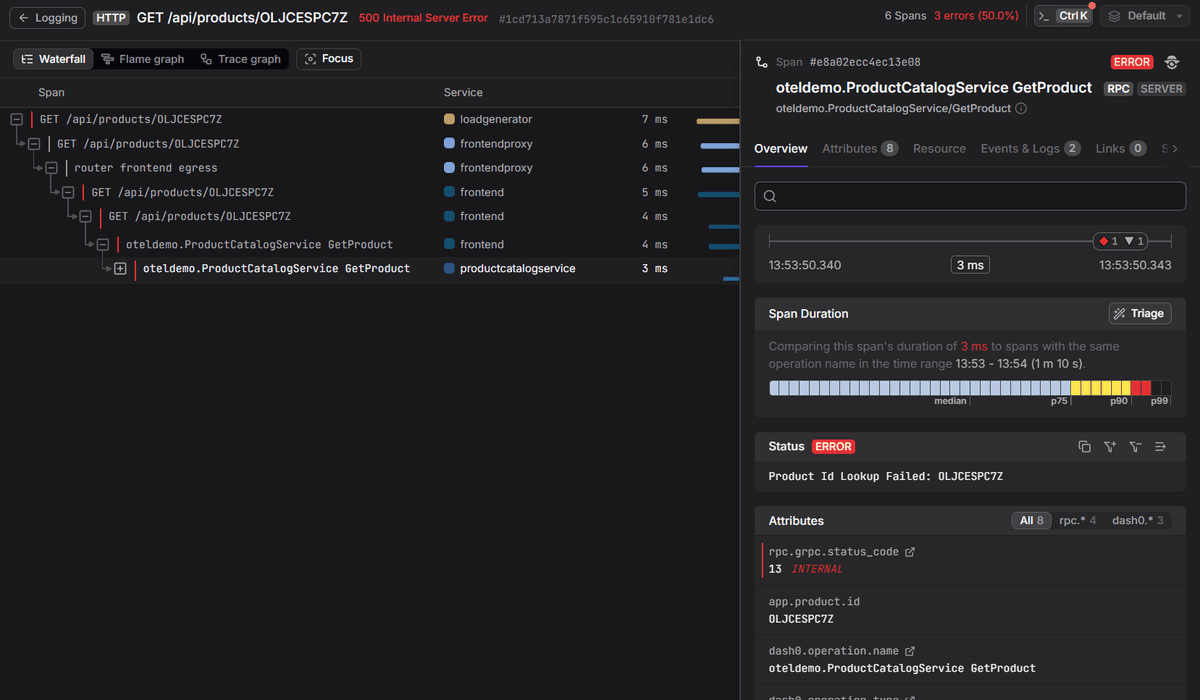Open external link for dash0.operation.name
Screen dimensions: 1200x700
coord(909,651)
